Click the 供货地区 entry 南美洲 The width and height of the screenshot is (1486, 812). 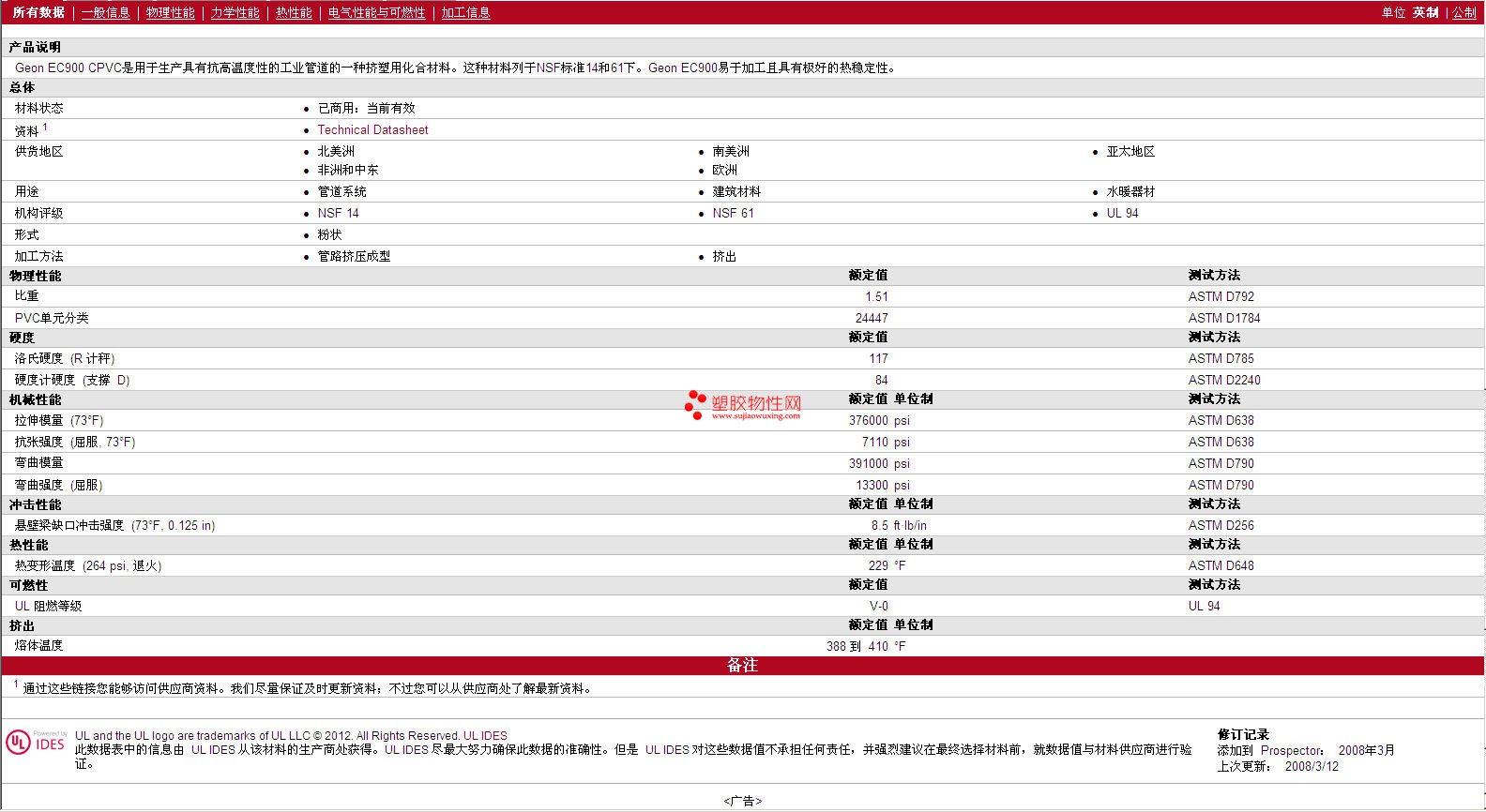tap(731, 152)
